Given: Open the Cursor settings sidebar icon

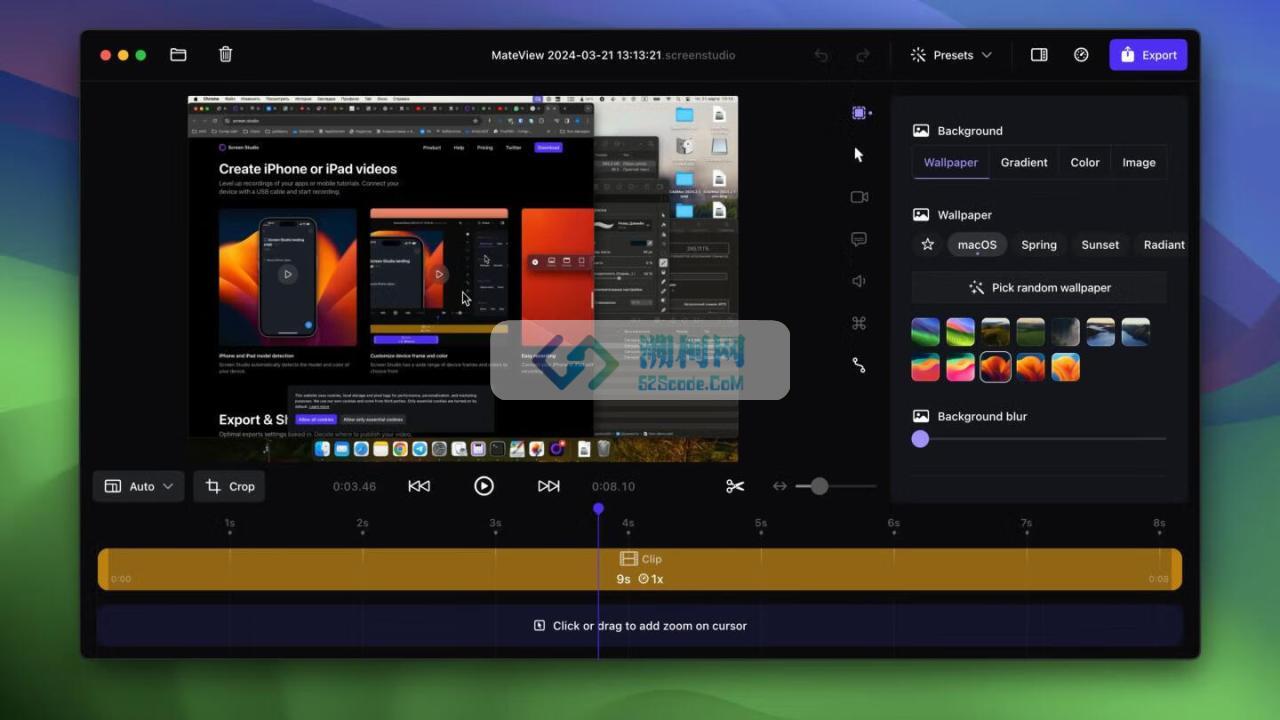Looking at the screenshot, I should [859, 155].
